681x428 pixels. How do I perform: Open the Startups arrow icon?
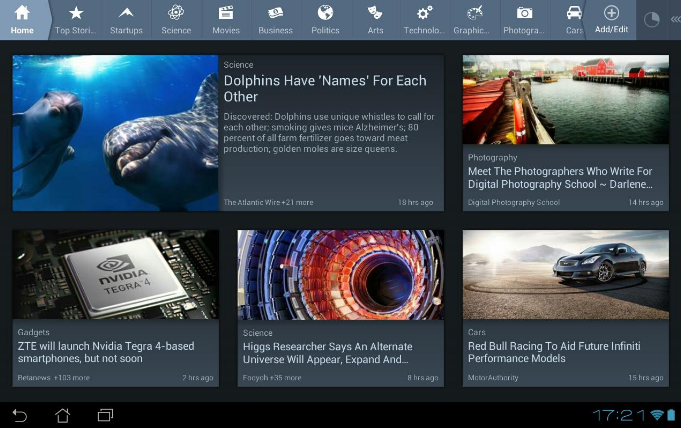(126, 13)
